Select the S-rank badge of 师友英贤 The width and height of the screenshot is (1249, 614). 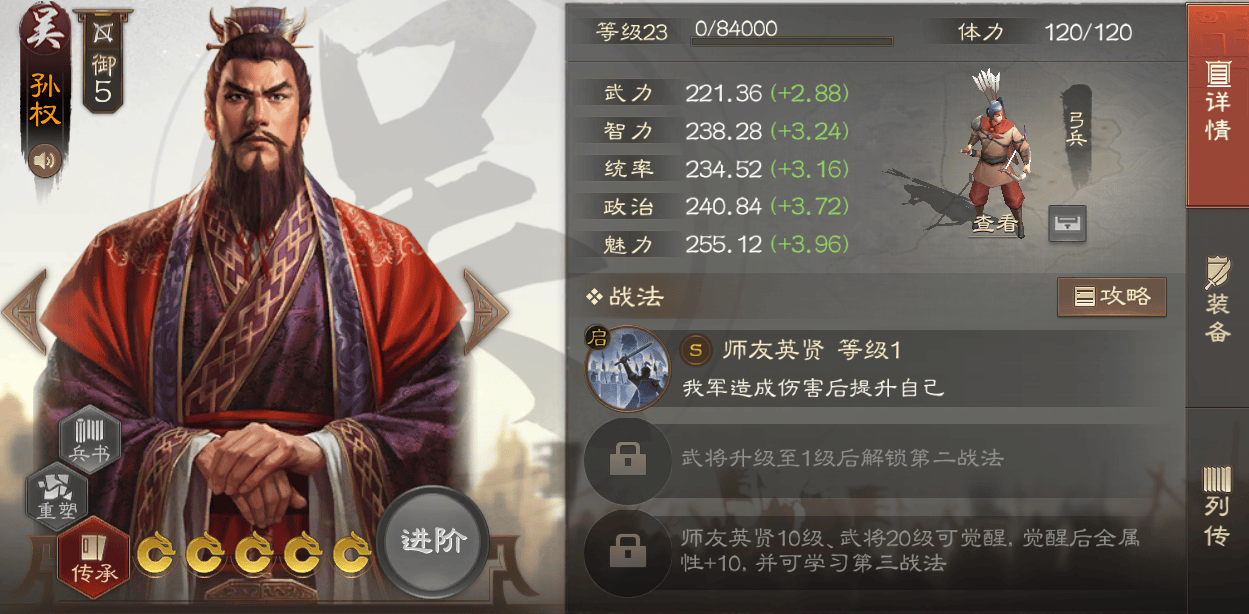(697, 350)
